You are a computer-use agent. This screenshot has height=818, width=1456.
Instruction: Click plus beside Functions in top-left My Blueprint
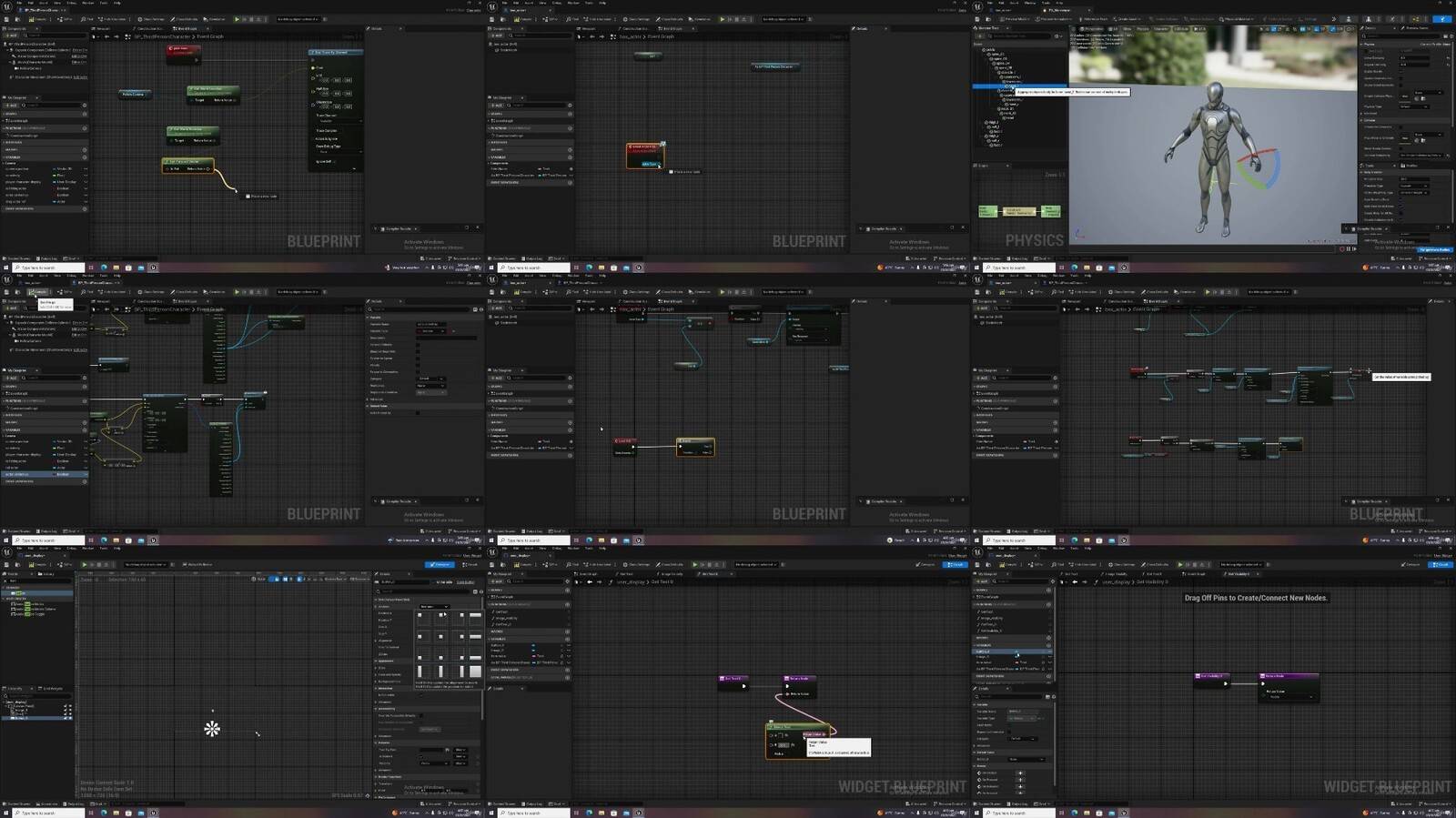click(85, 128)
